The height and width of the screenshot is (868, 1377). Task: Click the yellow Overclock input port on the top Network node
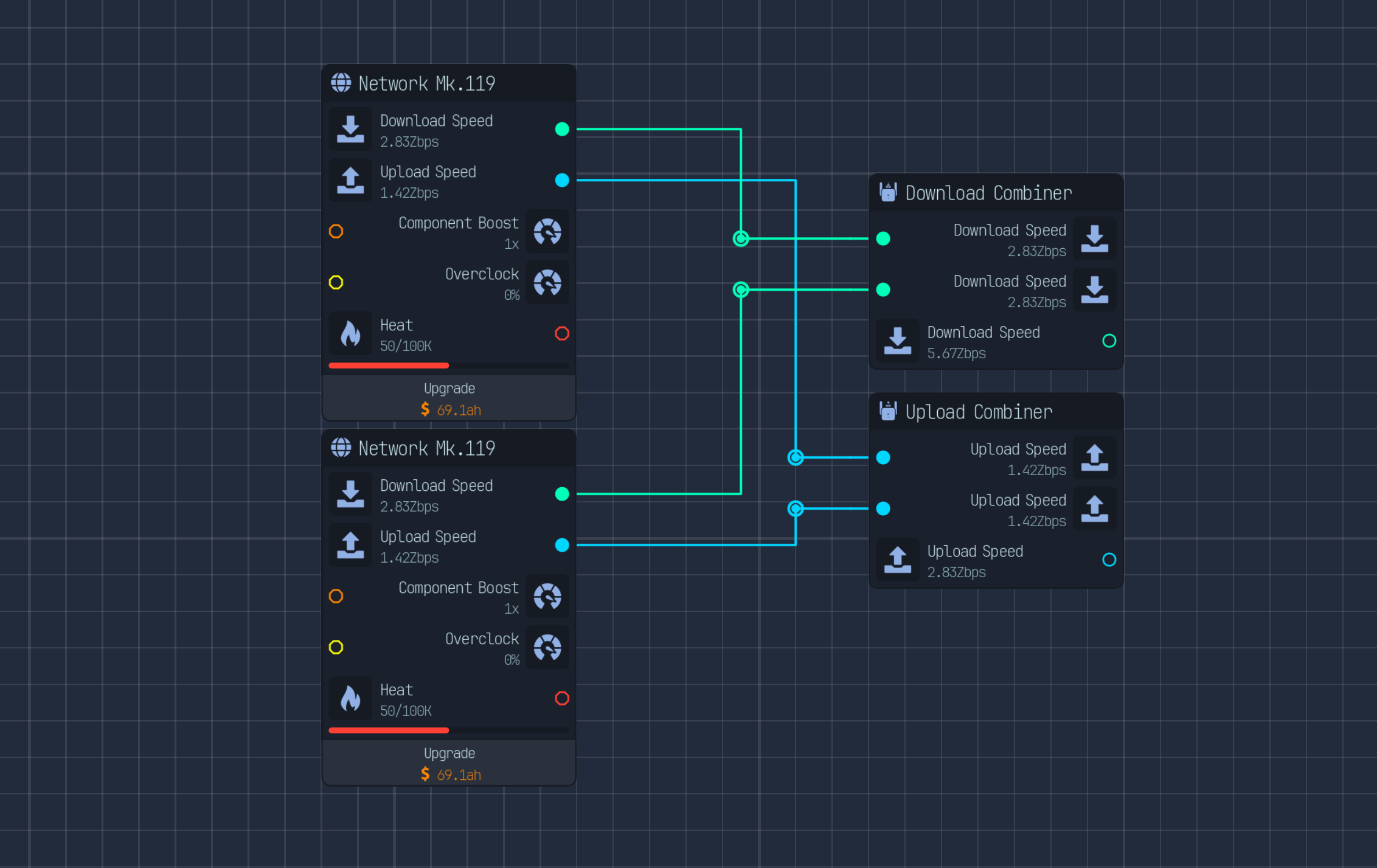336,282
